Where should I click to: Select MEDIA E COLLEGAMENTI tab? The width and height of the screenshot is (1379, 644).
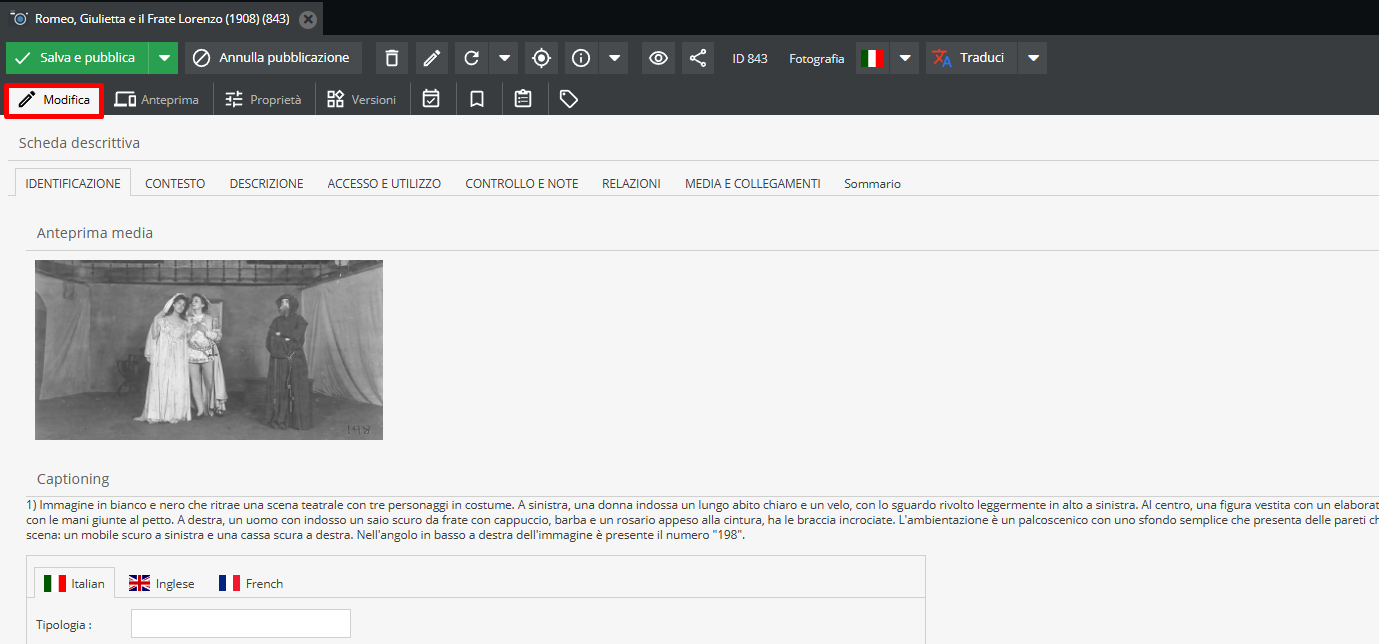(753, 183)
